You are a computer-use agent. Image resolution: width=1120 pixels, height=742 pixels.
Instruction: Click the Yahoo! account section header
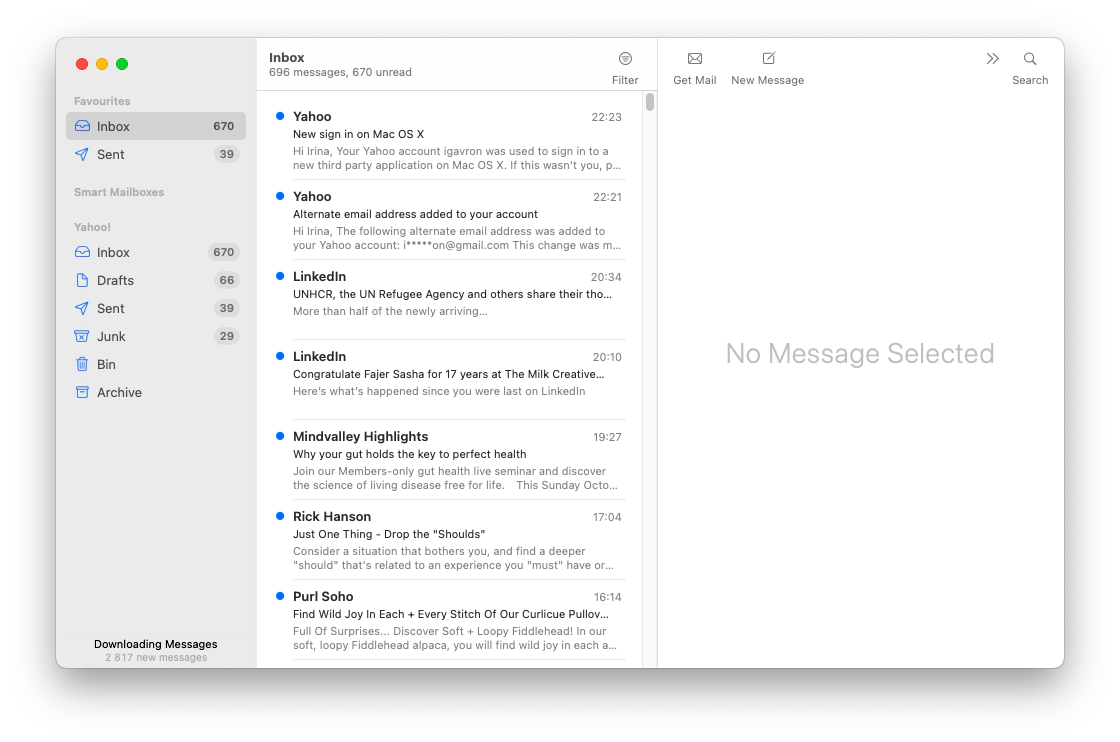(x=92, y=227)
